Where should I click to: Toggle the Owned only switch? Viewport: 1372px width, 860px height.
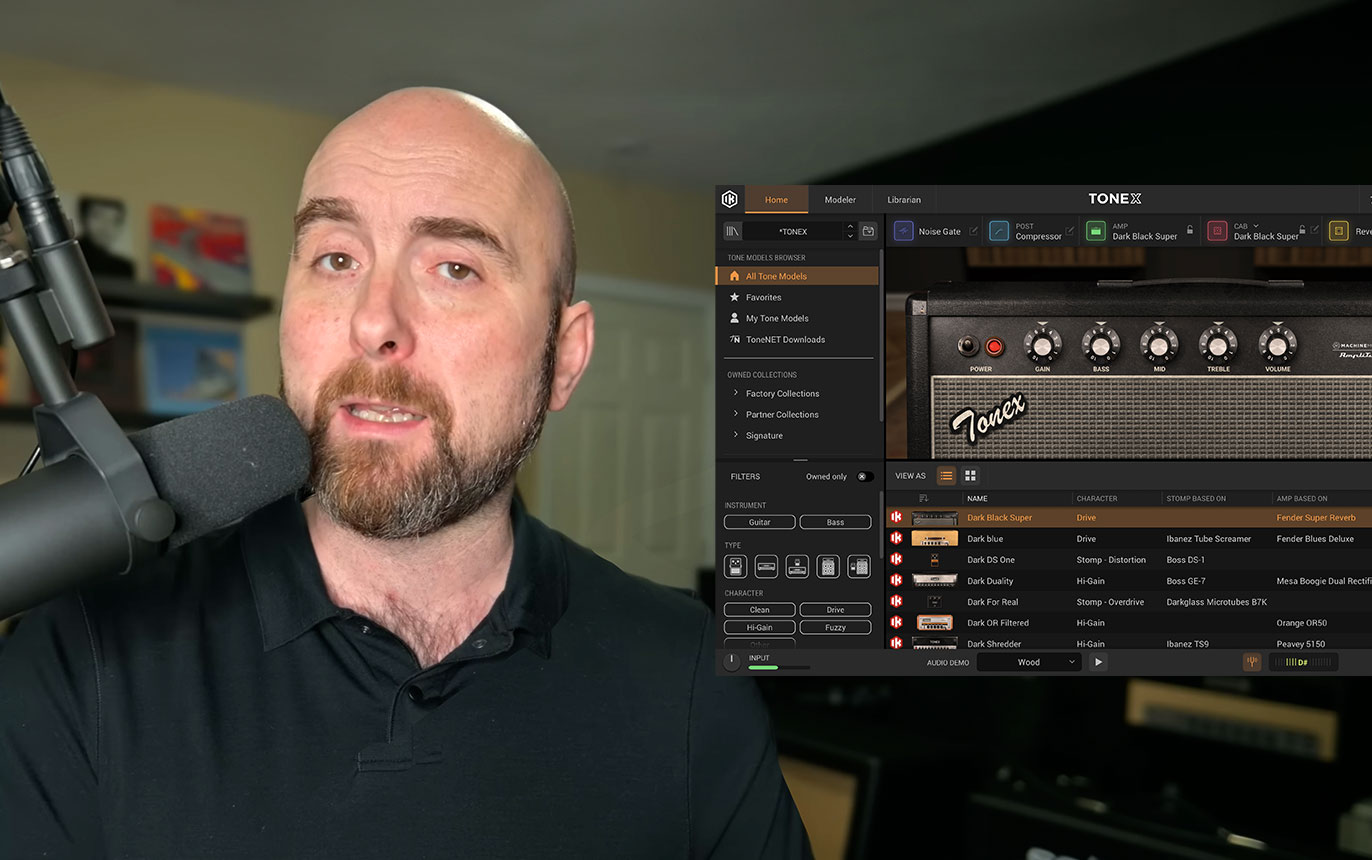click(864, 477)
